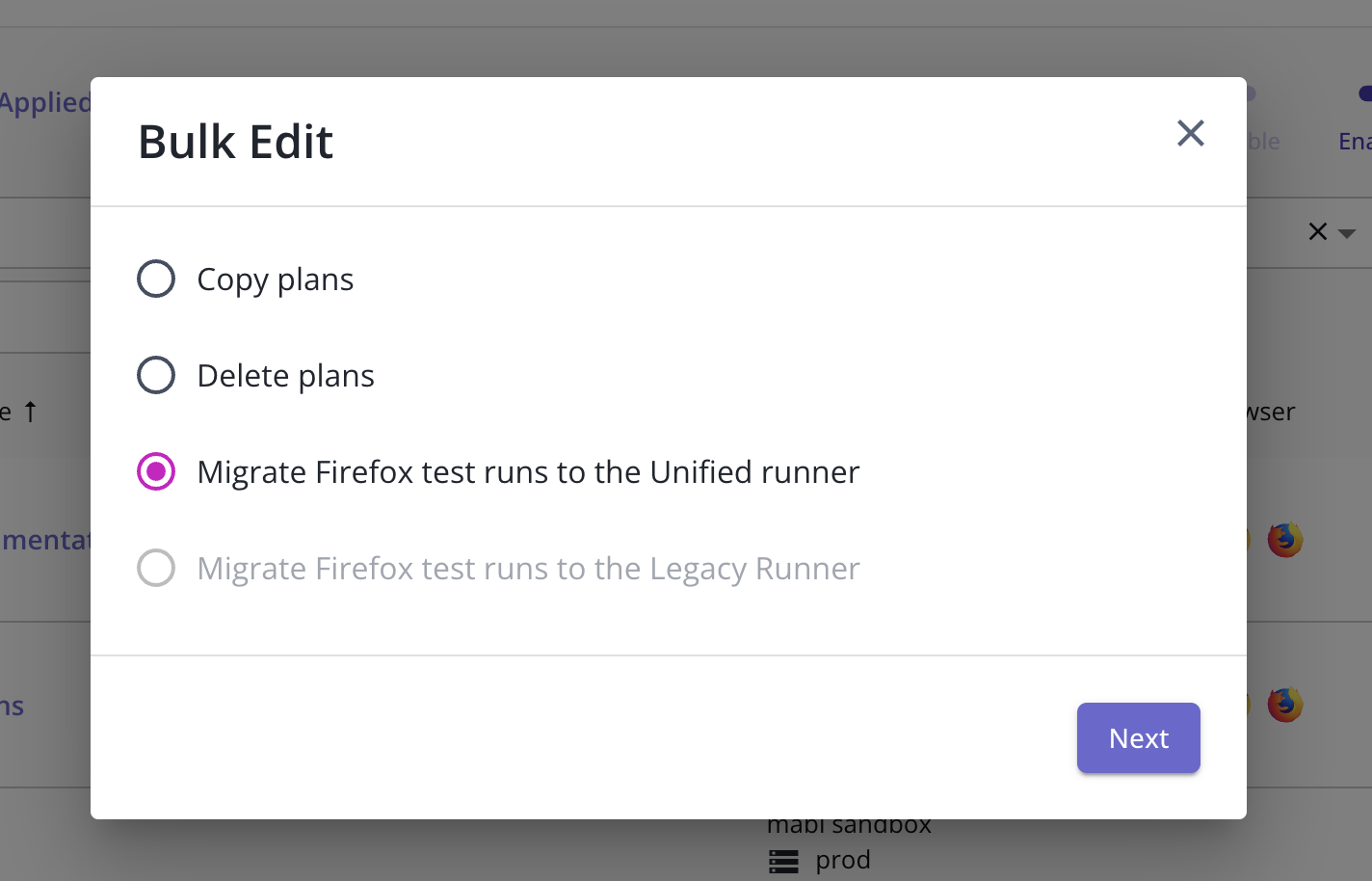Image resolution: width=1372 pixels, height=881 pixels.
Task: Pick the Legacy Runner migration radio button
Action: (156, 568)
